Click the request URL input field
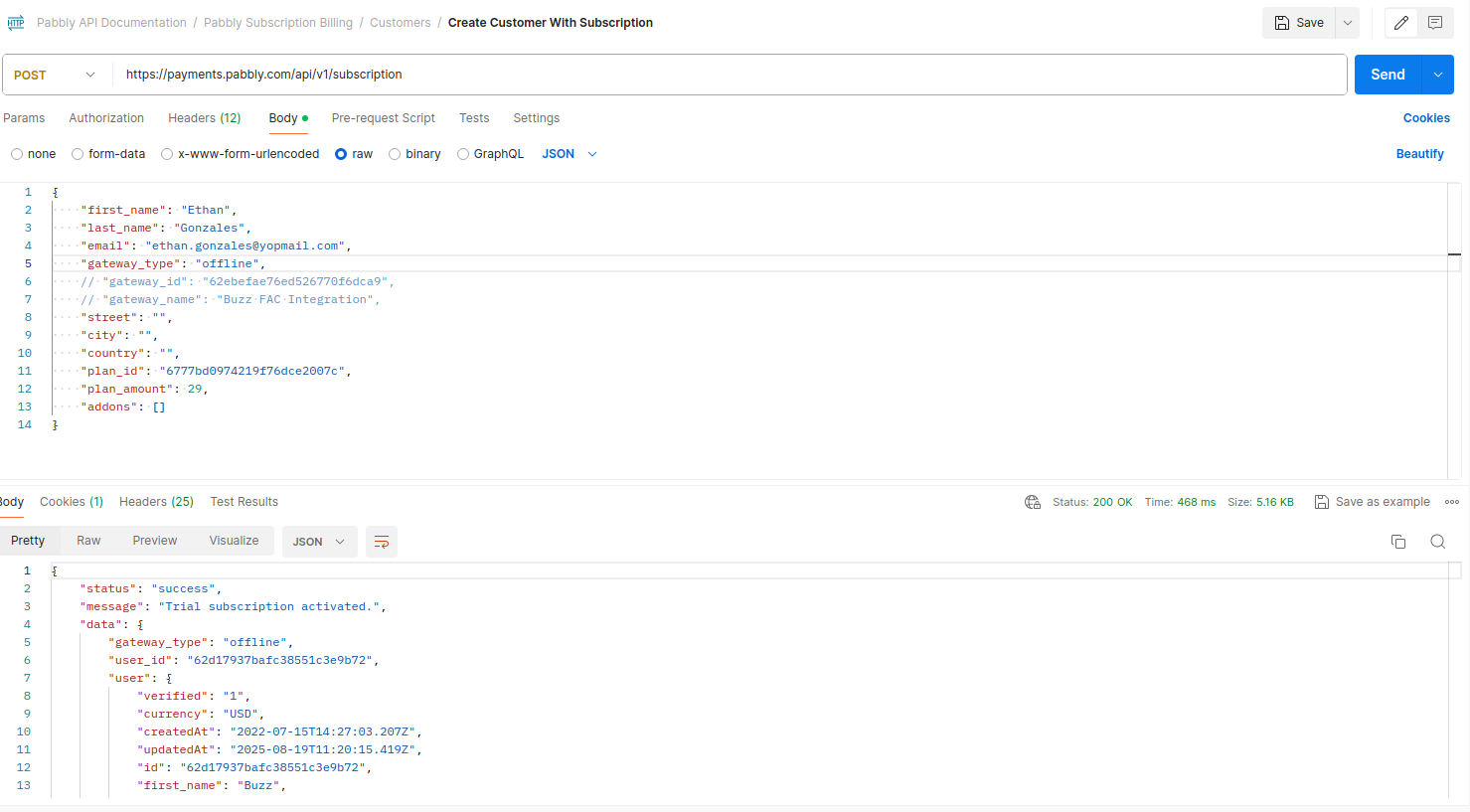Viewport: 1470px width, 812px height. 731,75
